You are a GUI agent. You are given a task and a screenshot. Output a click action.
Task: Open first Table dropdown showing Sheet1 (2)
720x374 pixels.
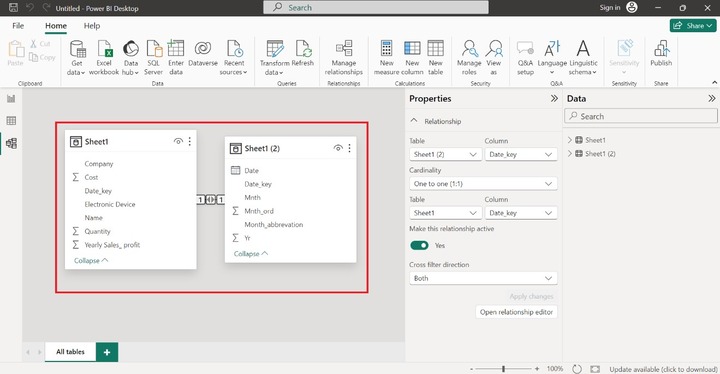click(x=445, y=154)
